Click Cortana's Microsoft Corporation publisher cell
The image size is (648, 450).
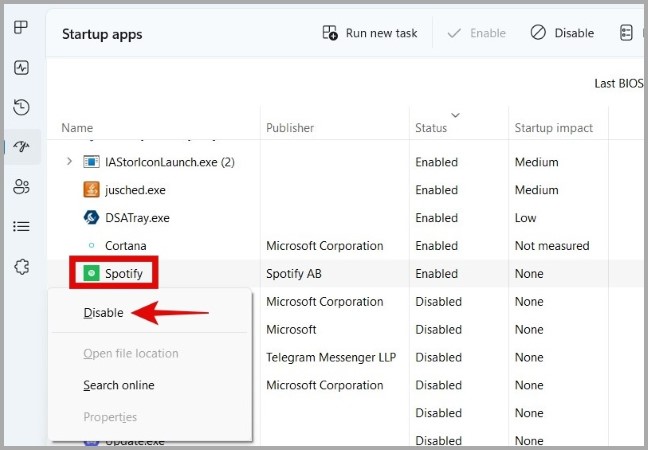(x=324, y=246)
